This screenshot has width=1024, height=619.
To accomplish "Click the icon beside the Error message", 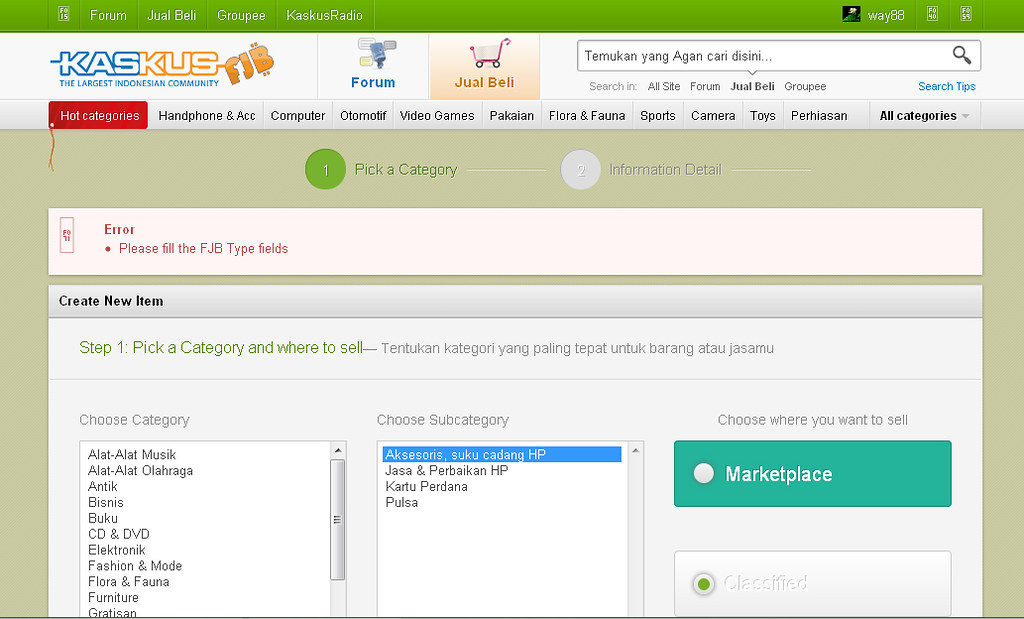I will pyautogui.click(x=67, y=235).
